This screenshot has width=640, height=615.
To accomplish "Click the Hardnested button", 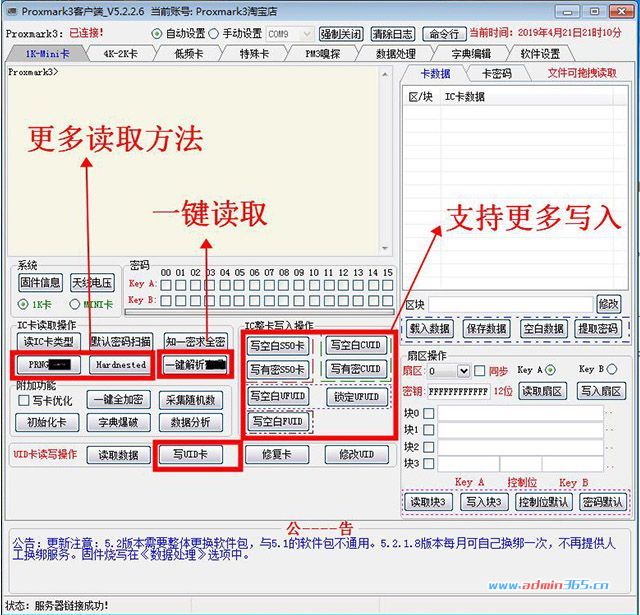I will tap(121, 365).
